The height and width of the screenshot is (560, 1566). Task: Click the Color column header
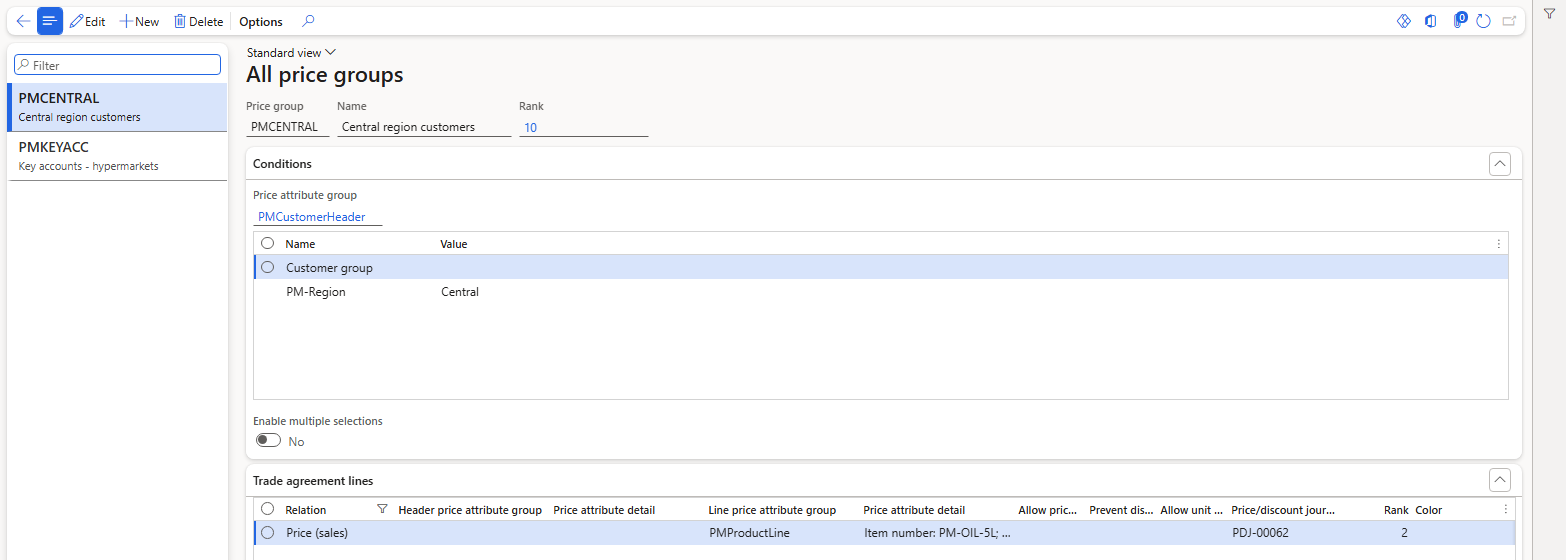pyautogui.click(x=1429, y=510)
